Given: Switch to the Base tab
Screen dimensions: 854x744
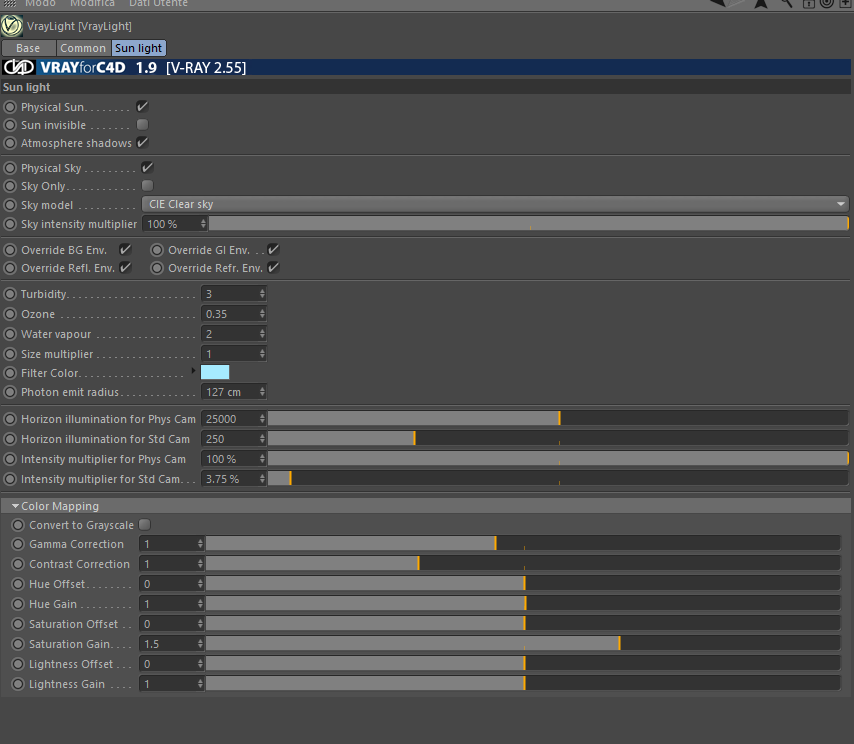Looking at the screenshot, I should 28,48.
